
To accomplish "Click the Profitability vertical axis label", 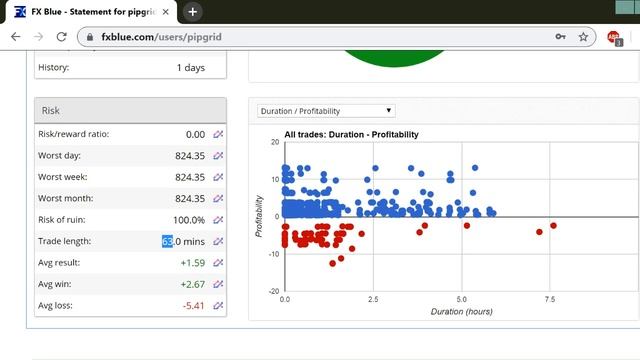I will coord(259,216).
